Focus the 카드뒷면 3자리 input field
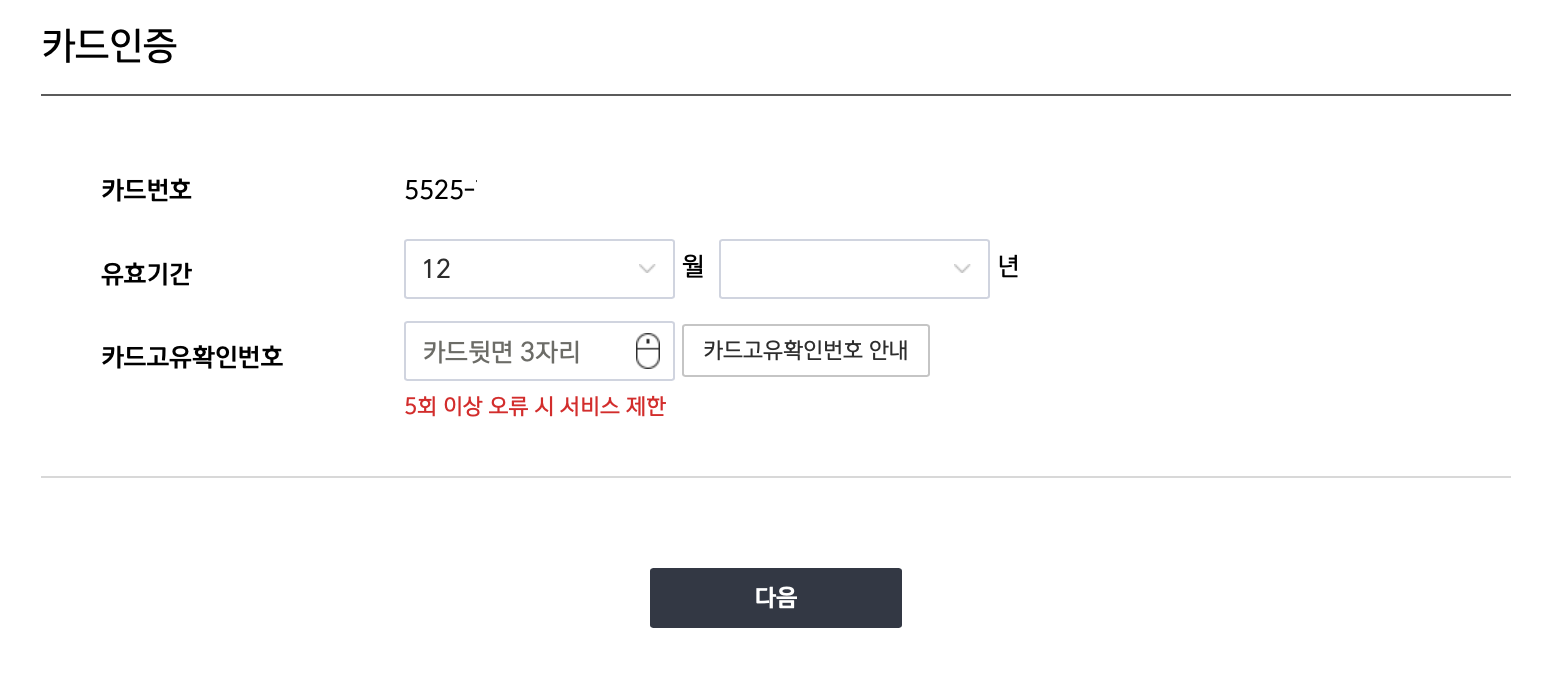The image size is (1544, 698). click(539, 351)
